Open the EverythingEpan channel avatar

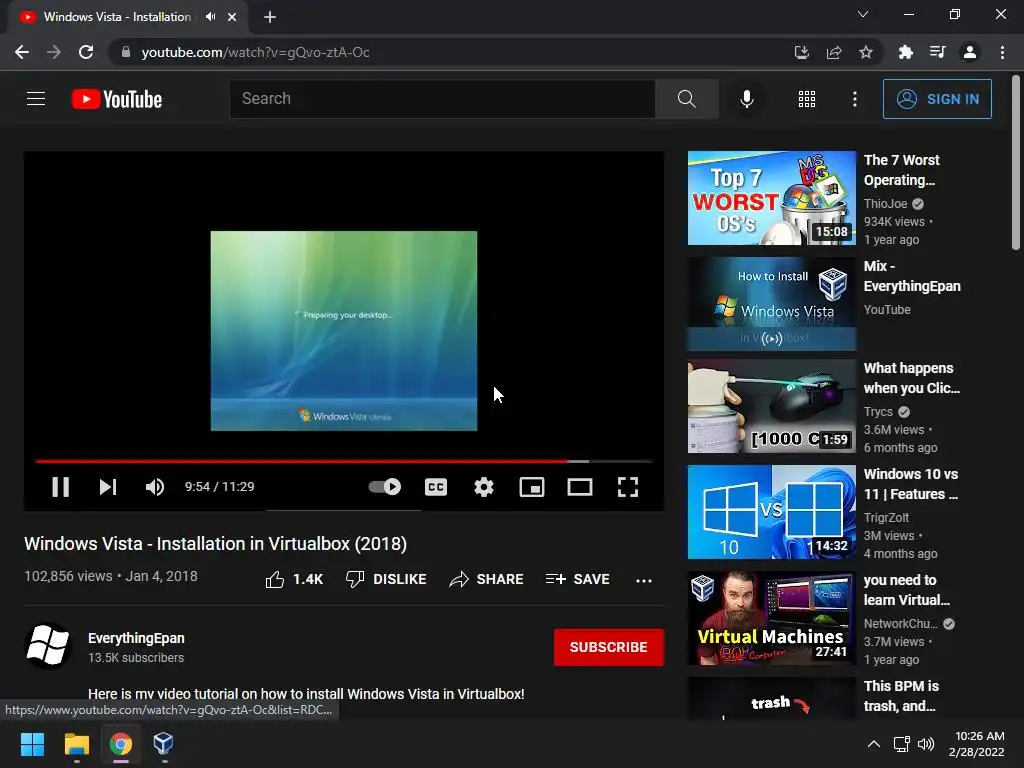point(48,647)
